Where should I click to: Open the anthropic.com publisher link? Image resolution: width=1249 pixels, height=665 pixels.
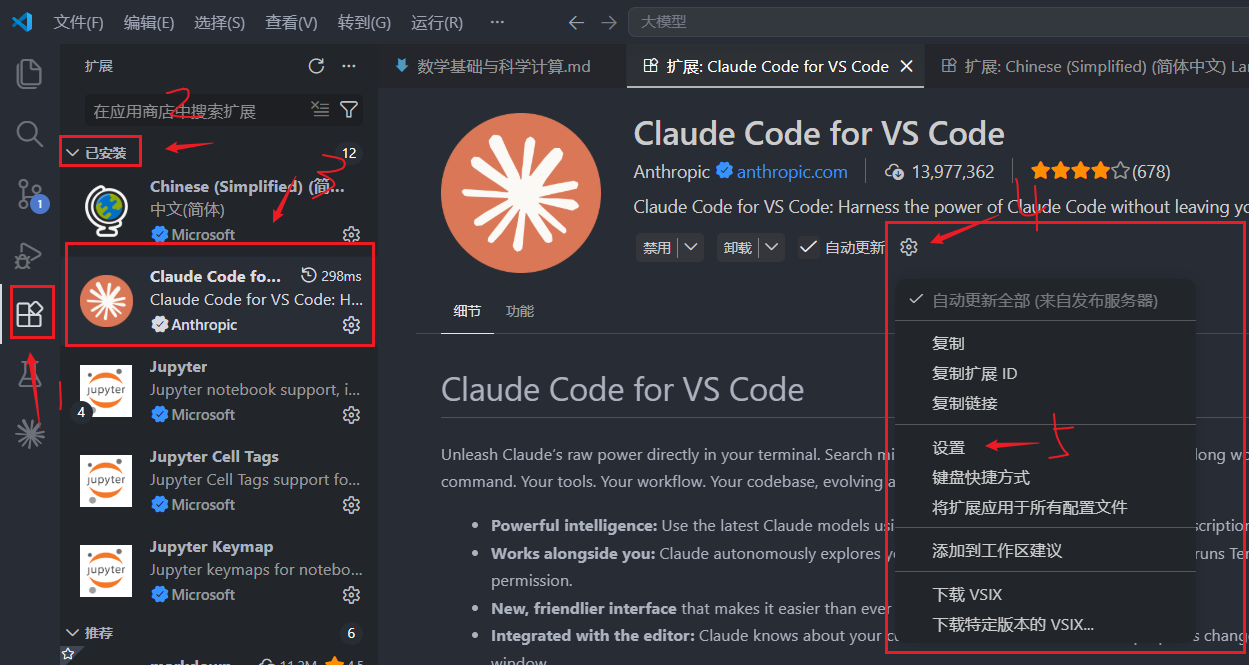(792, 172)
